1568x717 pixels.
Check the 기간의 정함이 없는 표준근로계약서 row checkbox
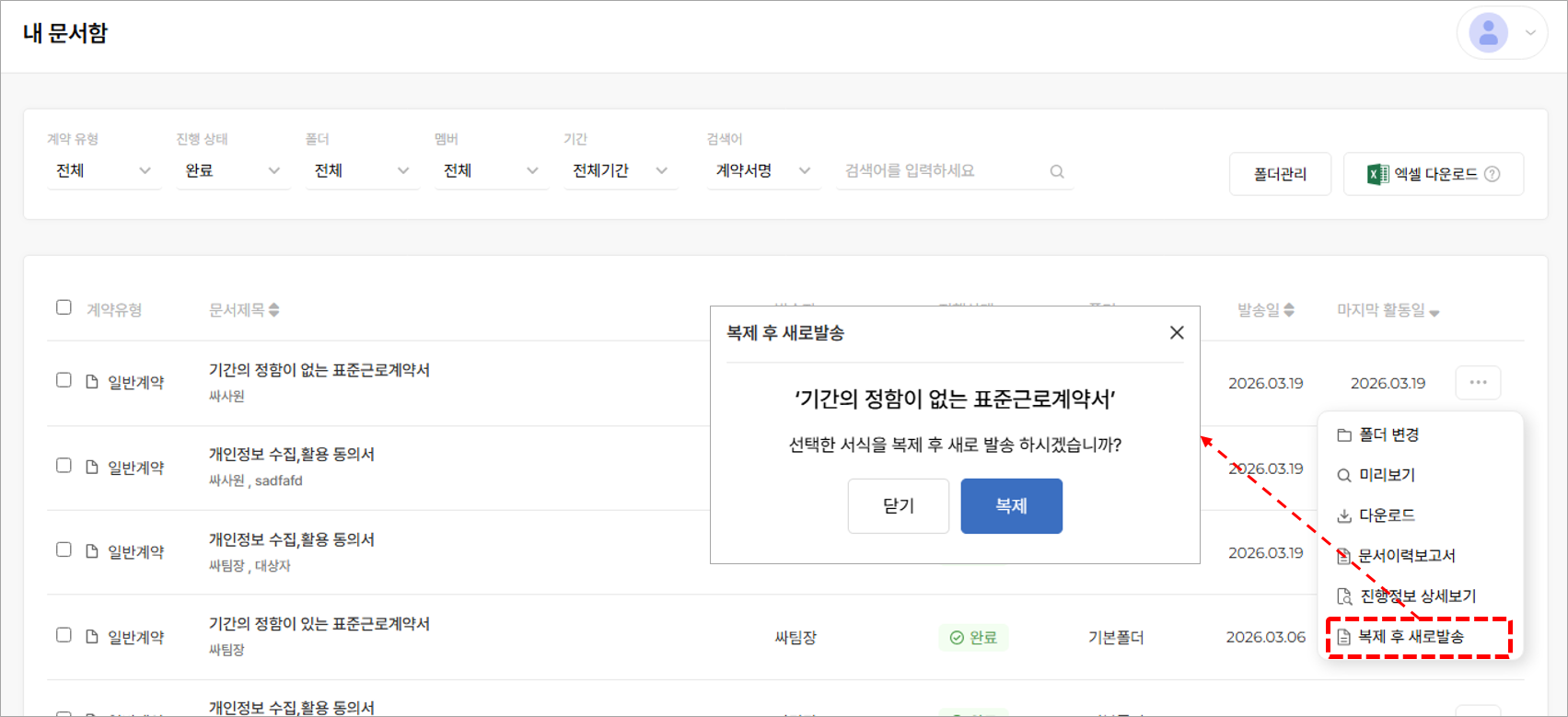pyautogui.click(x=64, y=380)
